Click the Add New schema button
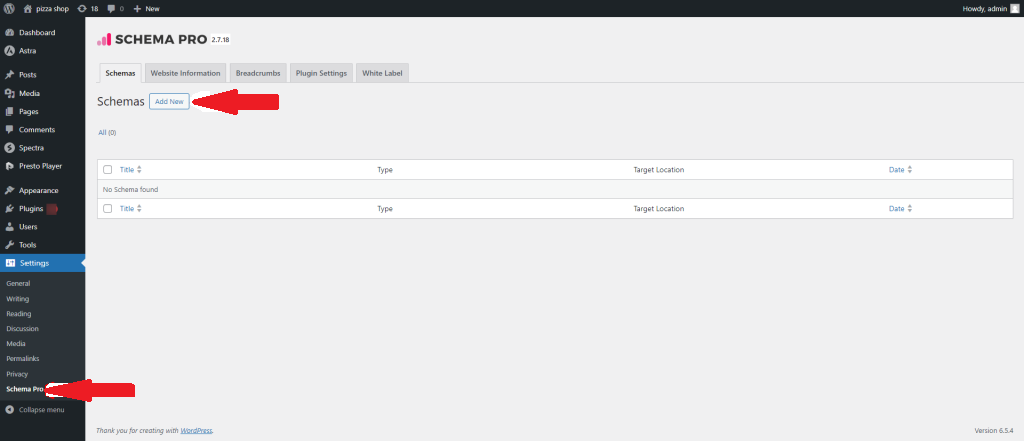The image size is (1024, 441). coord(169,102)
